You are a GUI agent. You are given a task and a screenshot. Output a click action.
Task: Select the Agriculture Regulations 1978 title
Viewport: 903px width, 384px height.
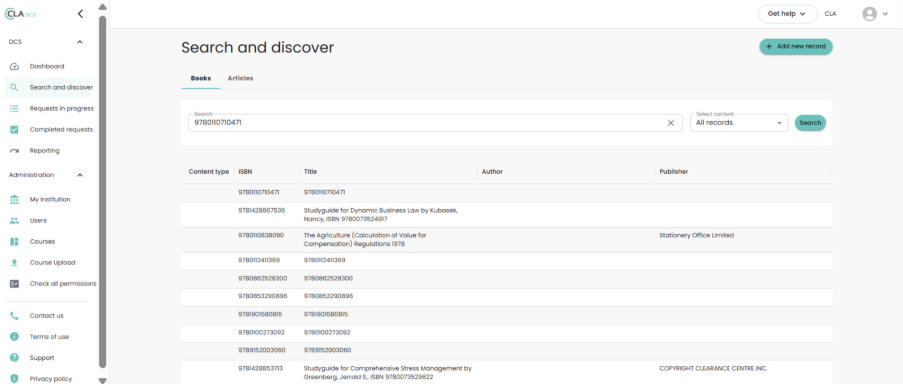pos(365,239)
